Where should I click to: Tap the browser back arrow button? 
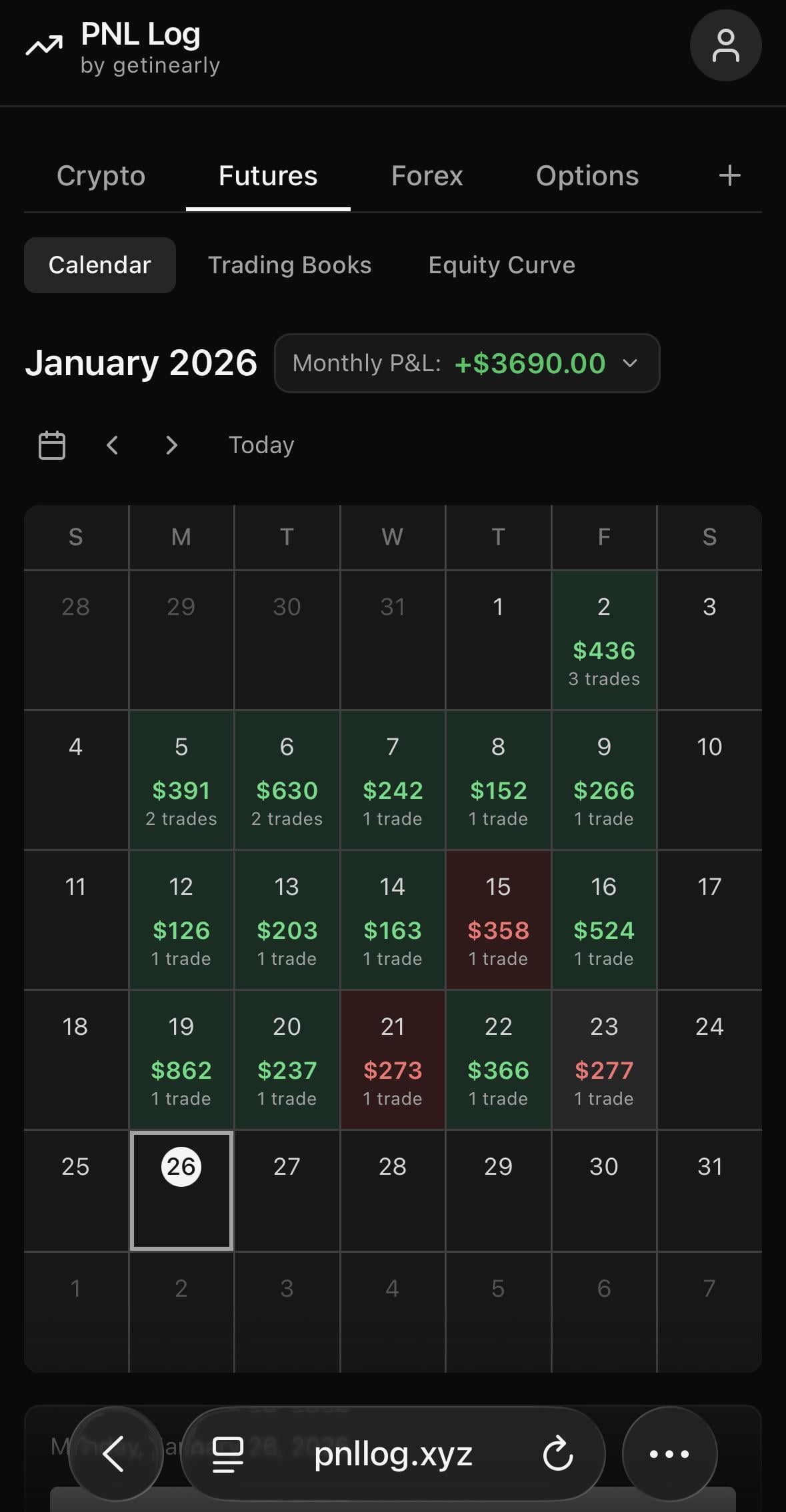[115, 1453]
